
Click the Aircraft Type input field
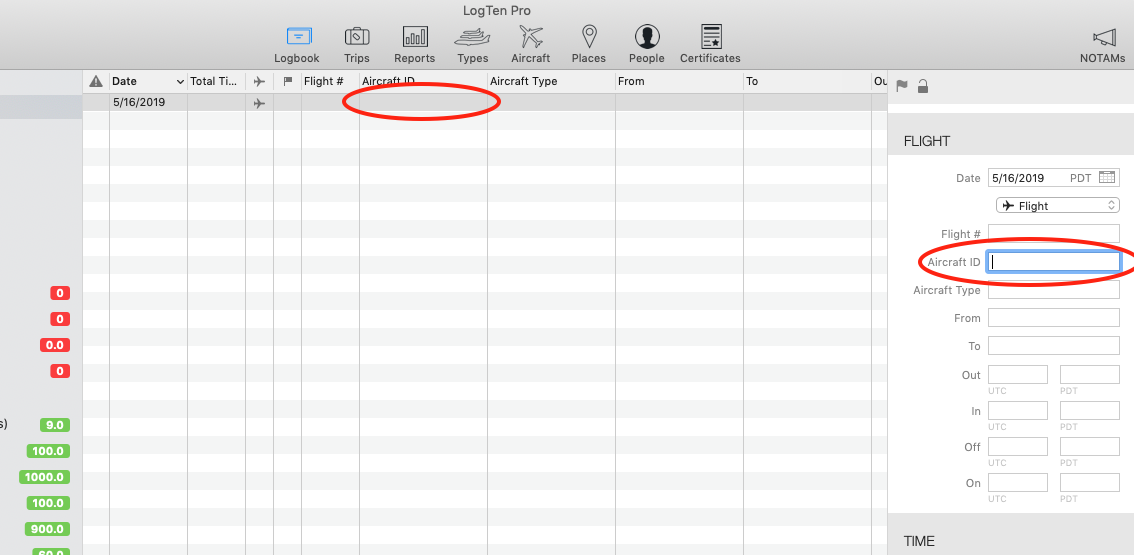[1054, 290]
